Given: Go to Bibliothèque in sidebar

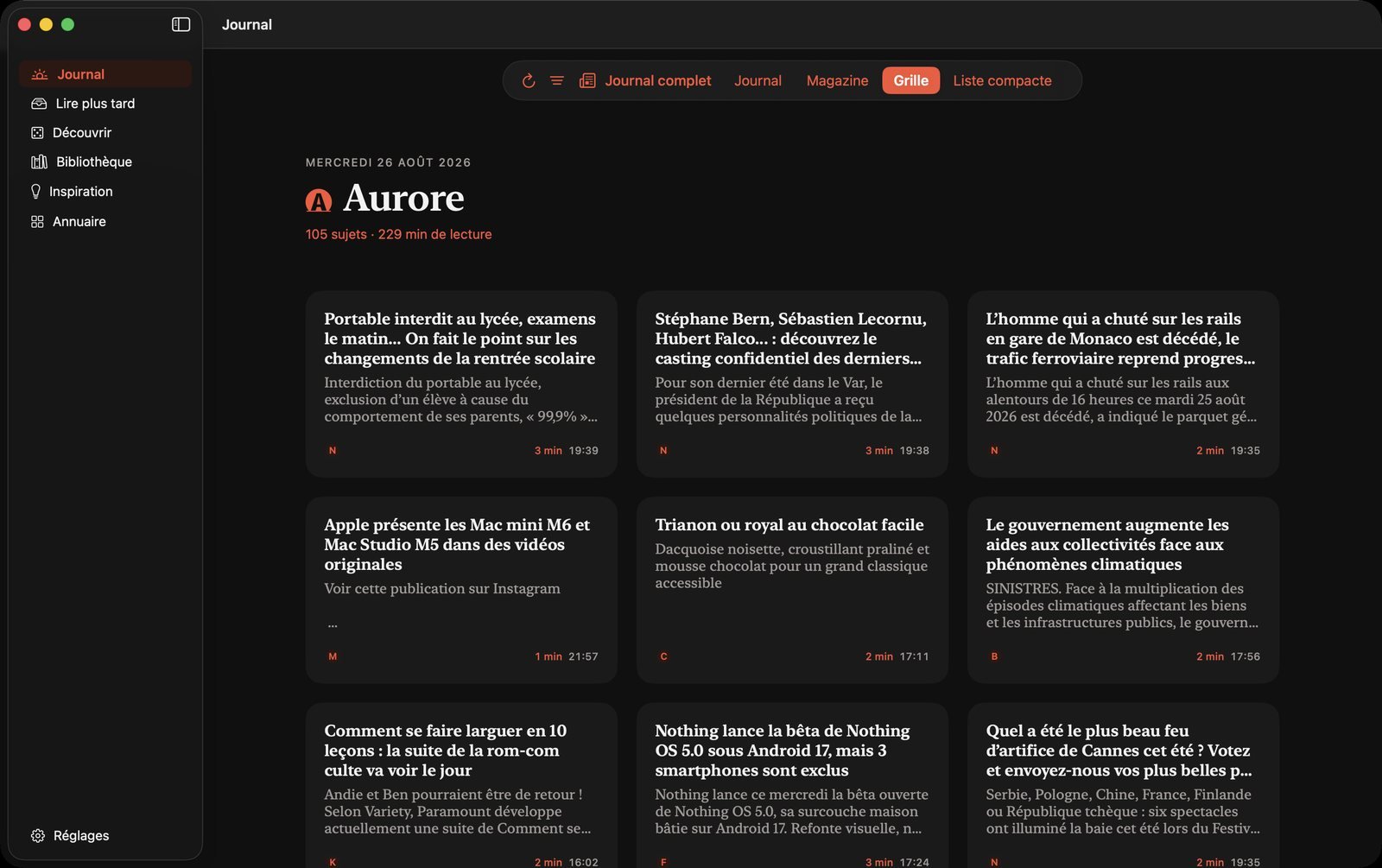Looking at the screenshot, I should [x=105, y=162].
